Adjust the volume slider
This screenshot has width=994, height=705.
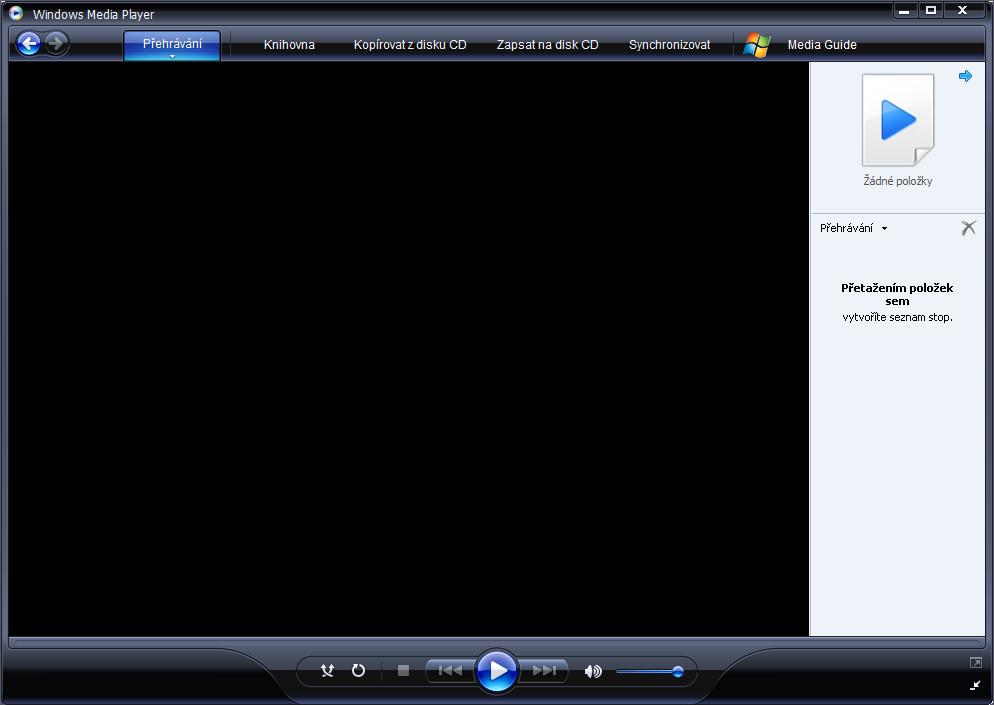click(649, 671)
